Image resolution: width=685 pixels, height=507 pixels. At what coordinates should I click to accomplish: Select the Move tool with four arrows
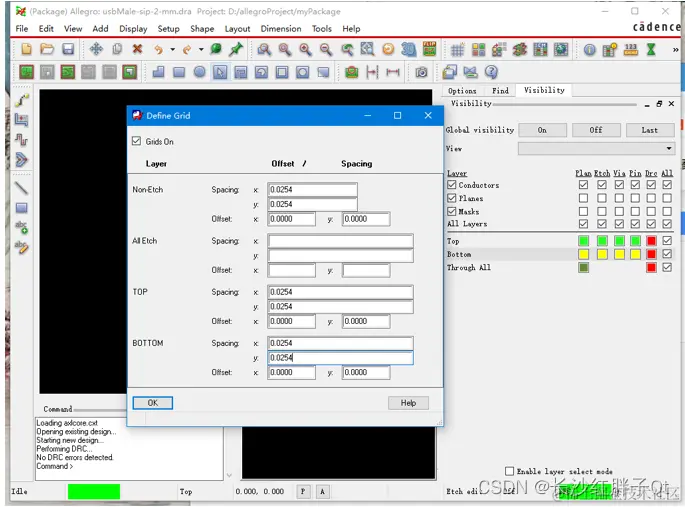click(x=96, y=49)
